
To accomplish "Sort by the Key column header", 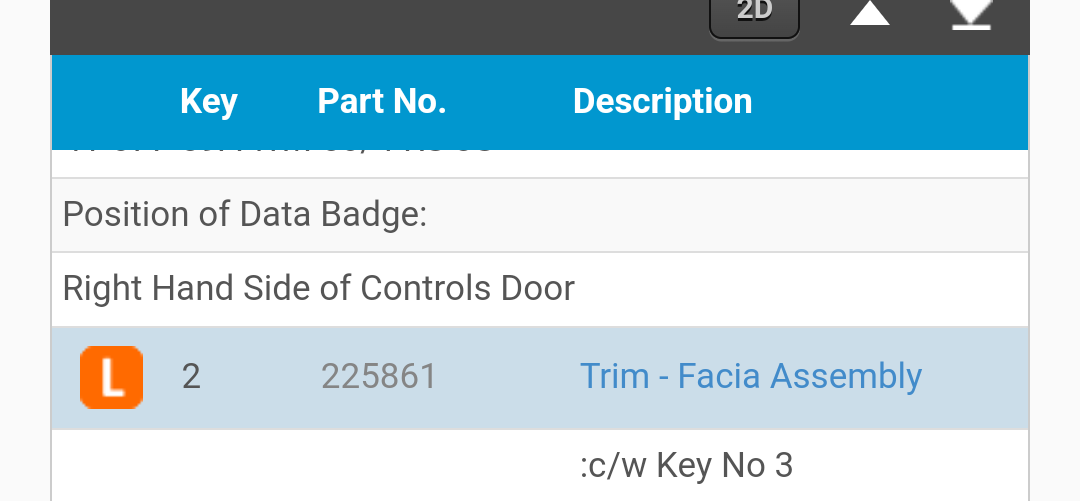I will pyautogui.click(x=208, y=101).
